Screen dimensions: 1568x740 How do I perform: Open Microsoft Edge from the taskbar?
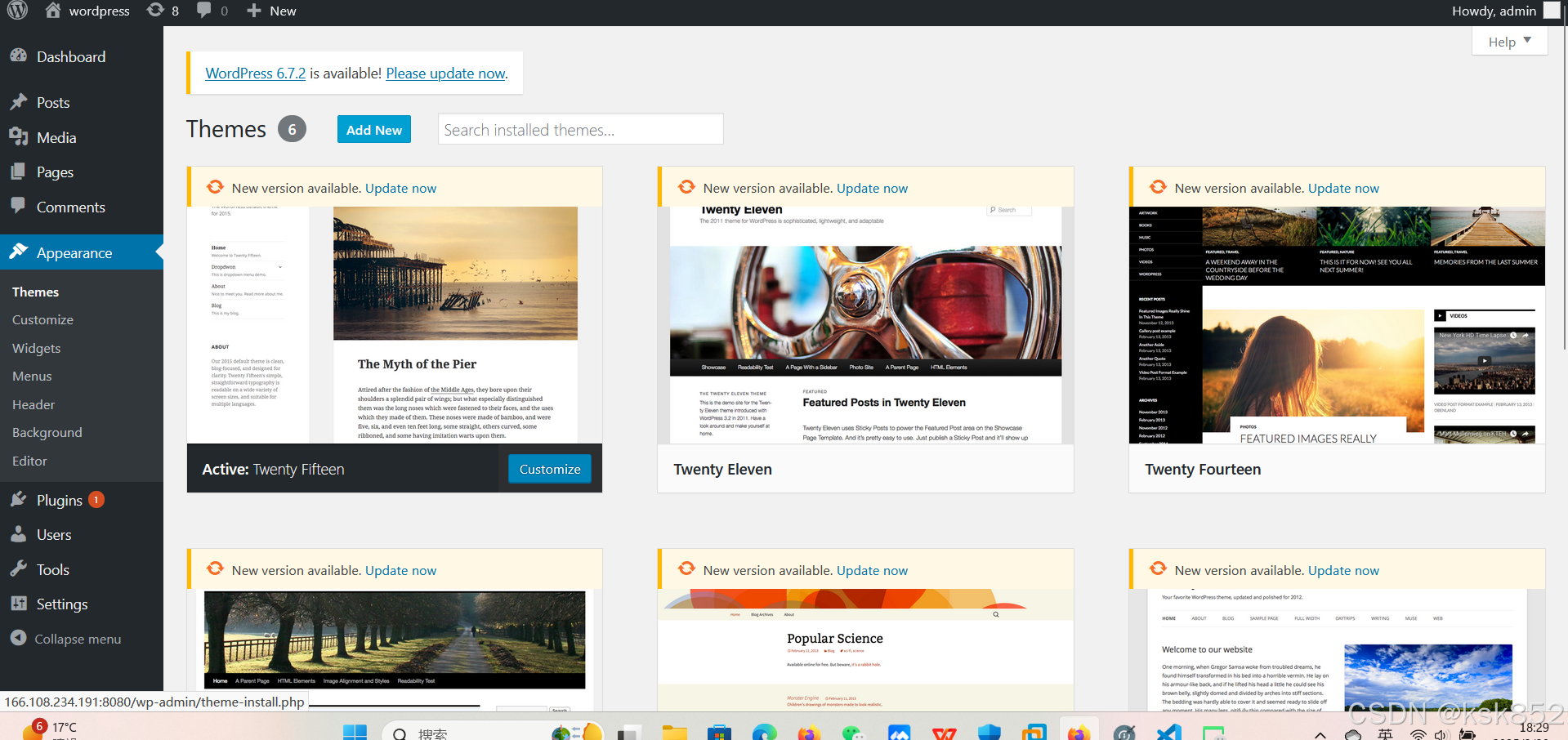pyautogui.click(x=764, y=733)
